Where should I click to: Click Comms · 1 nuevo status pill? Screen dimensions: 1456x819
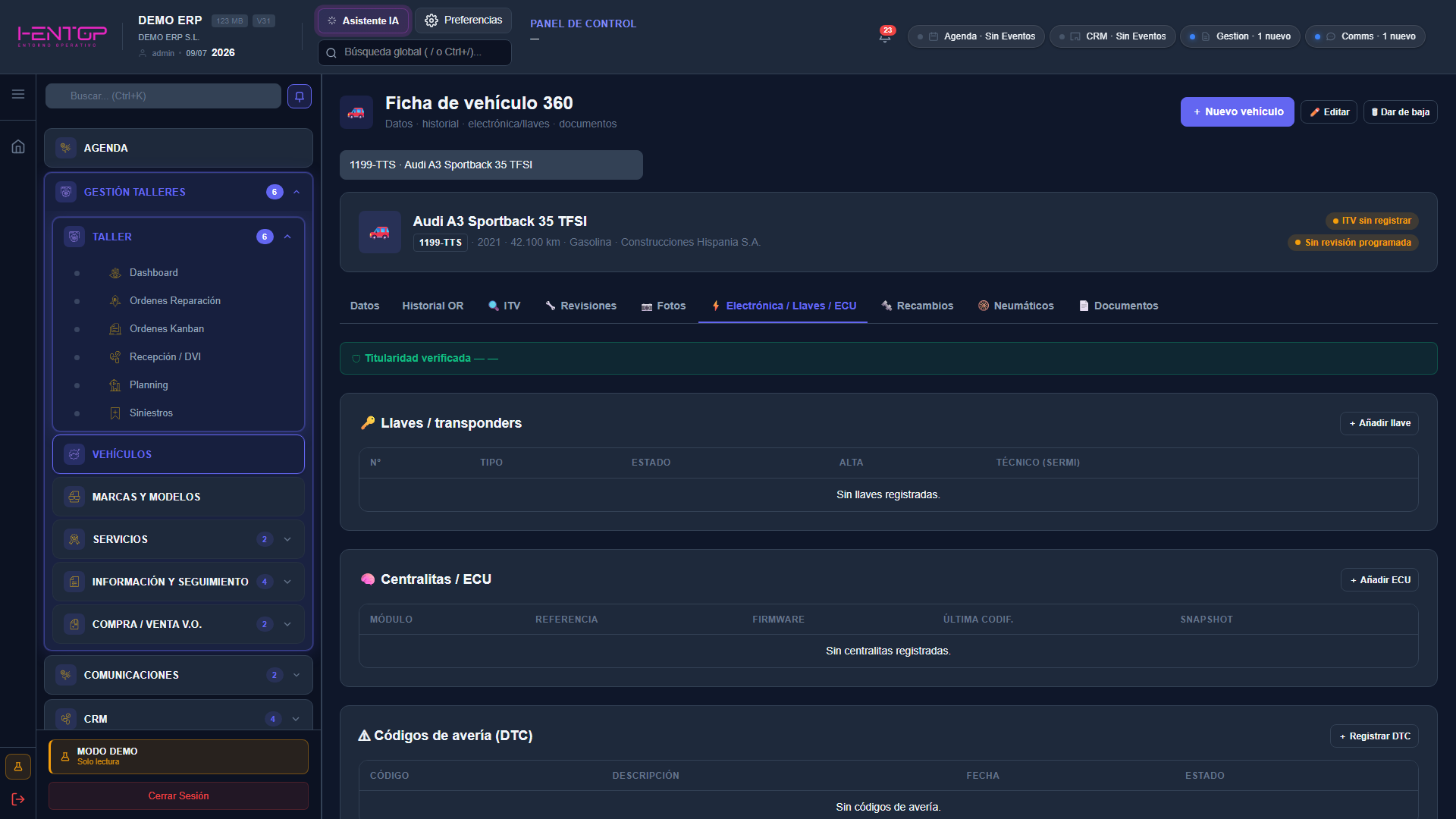click(x=1365, y=36)
